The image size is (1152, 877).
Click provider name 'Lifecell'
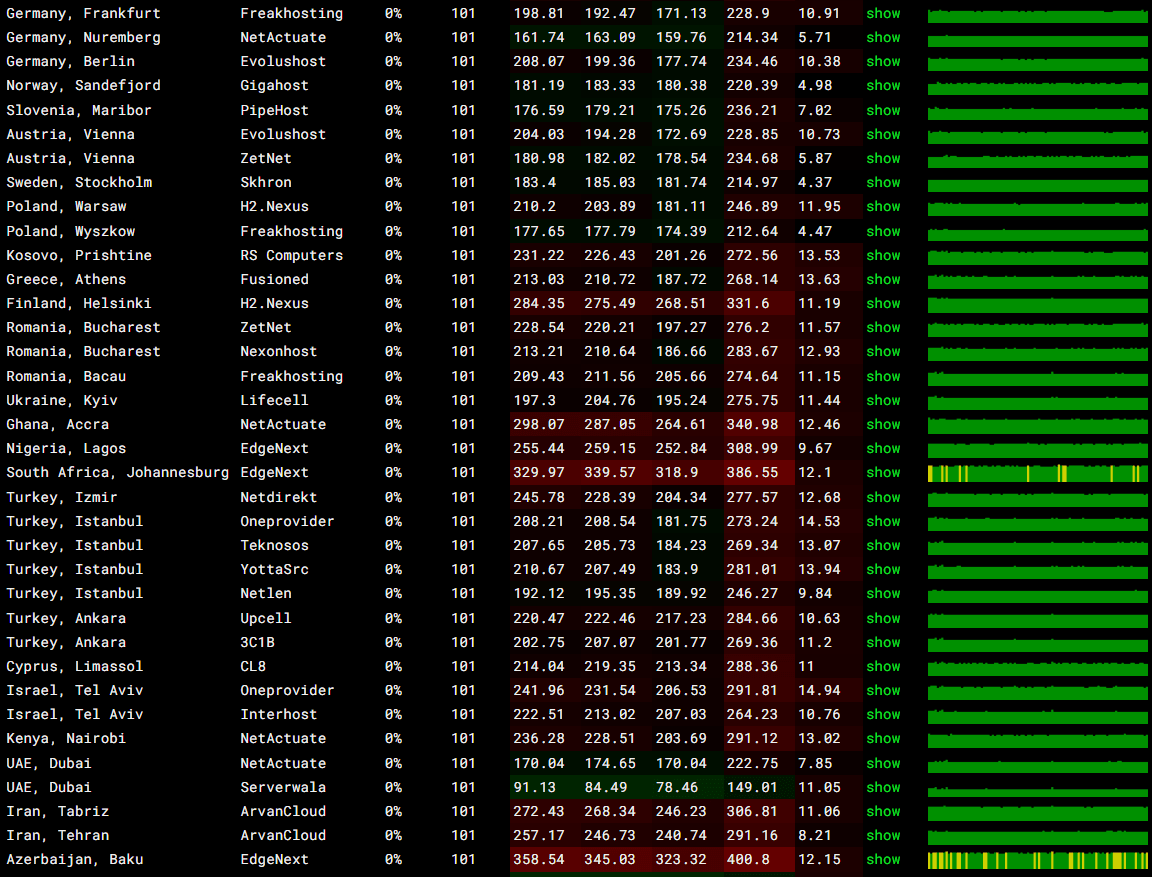274,400
